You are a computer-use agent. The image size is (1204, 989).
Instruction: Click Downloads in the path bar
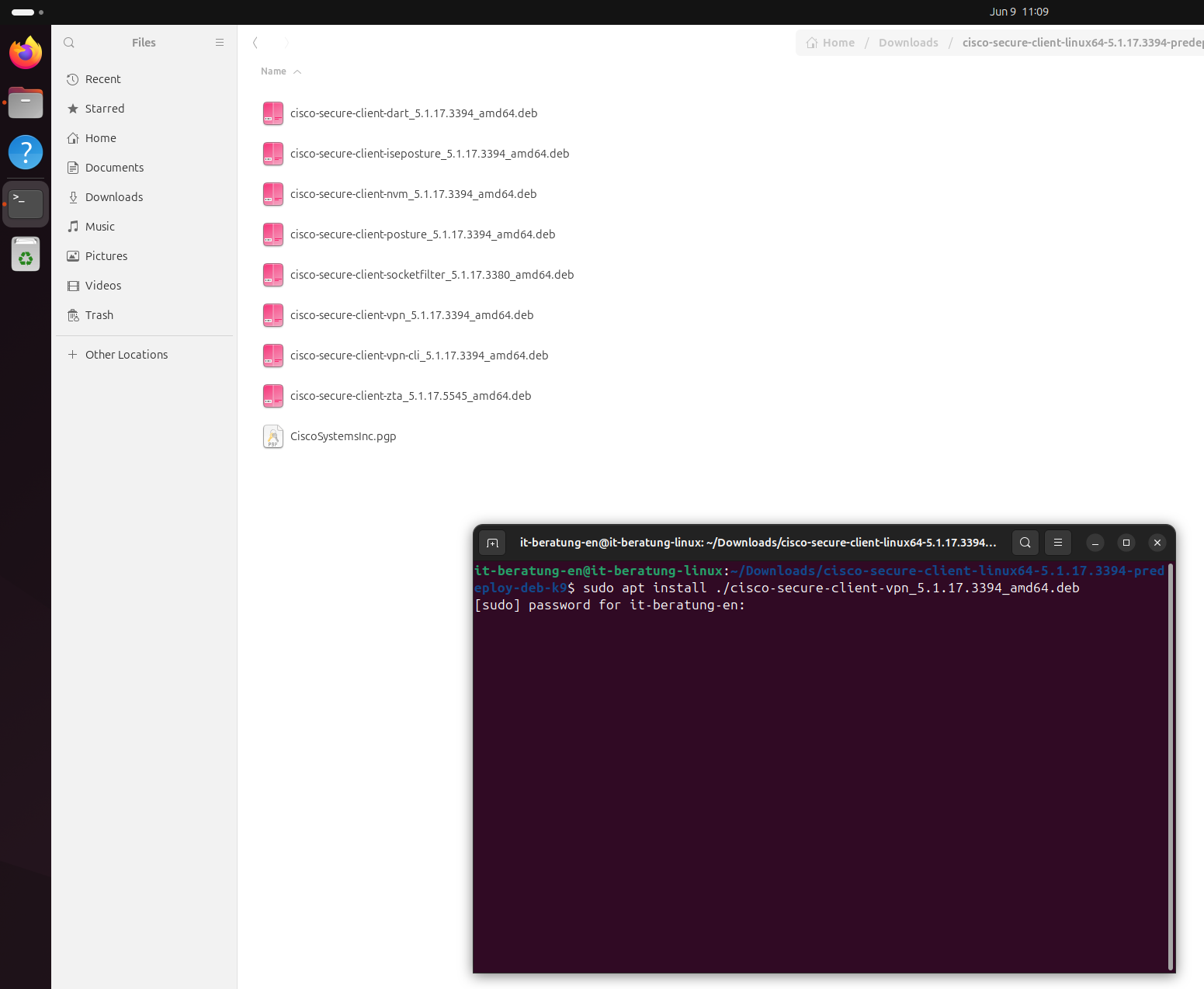pos(908,43)
